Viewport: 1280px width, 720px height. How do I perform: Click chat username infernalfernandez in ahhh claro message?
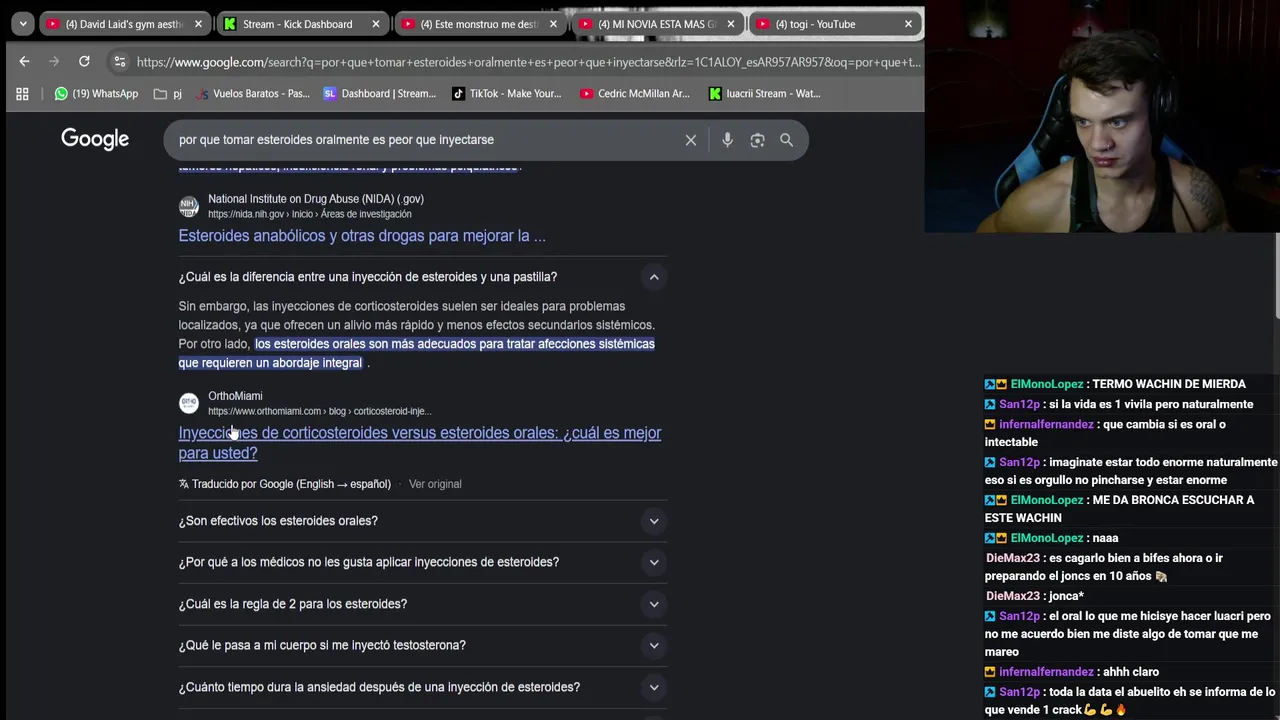click(1046, 672)
